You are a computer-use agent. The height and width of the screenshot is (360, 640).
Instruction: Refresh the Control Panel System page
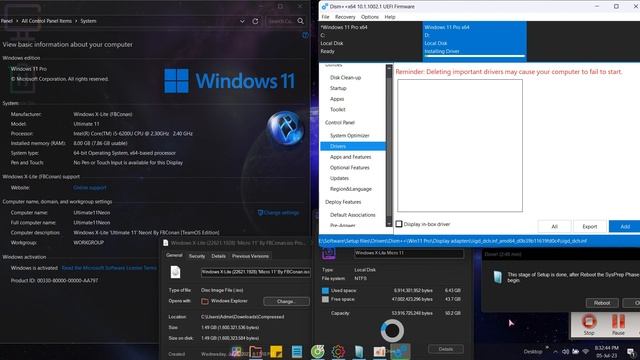(x=255, y=21)
